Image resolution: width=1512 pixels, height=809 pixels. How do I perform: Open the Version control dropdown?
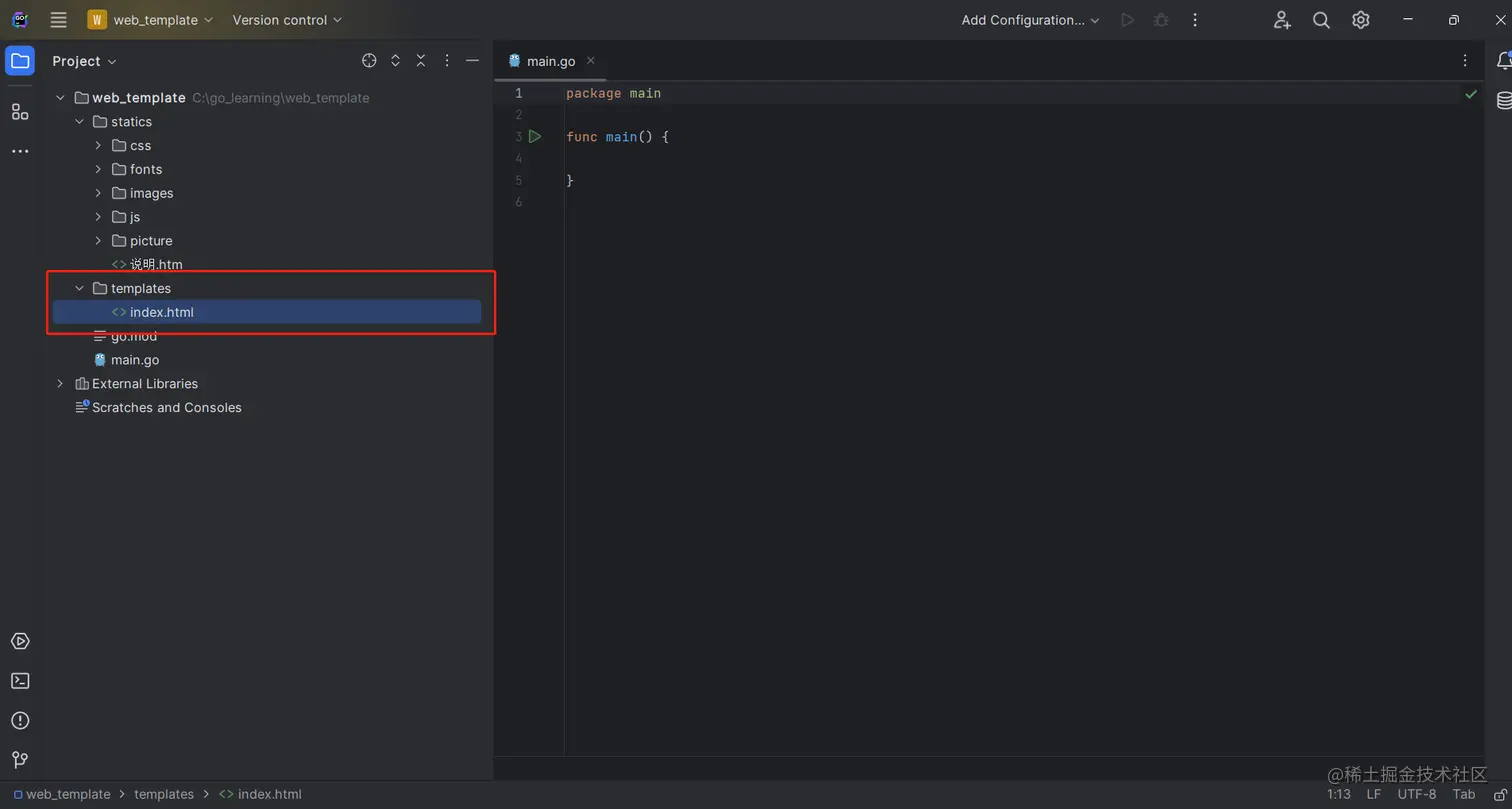pyautogui.click(x=287, y=20)
